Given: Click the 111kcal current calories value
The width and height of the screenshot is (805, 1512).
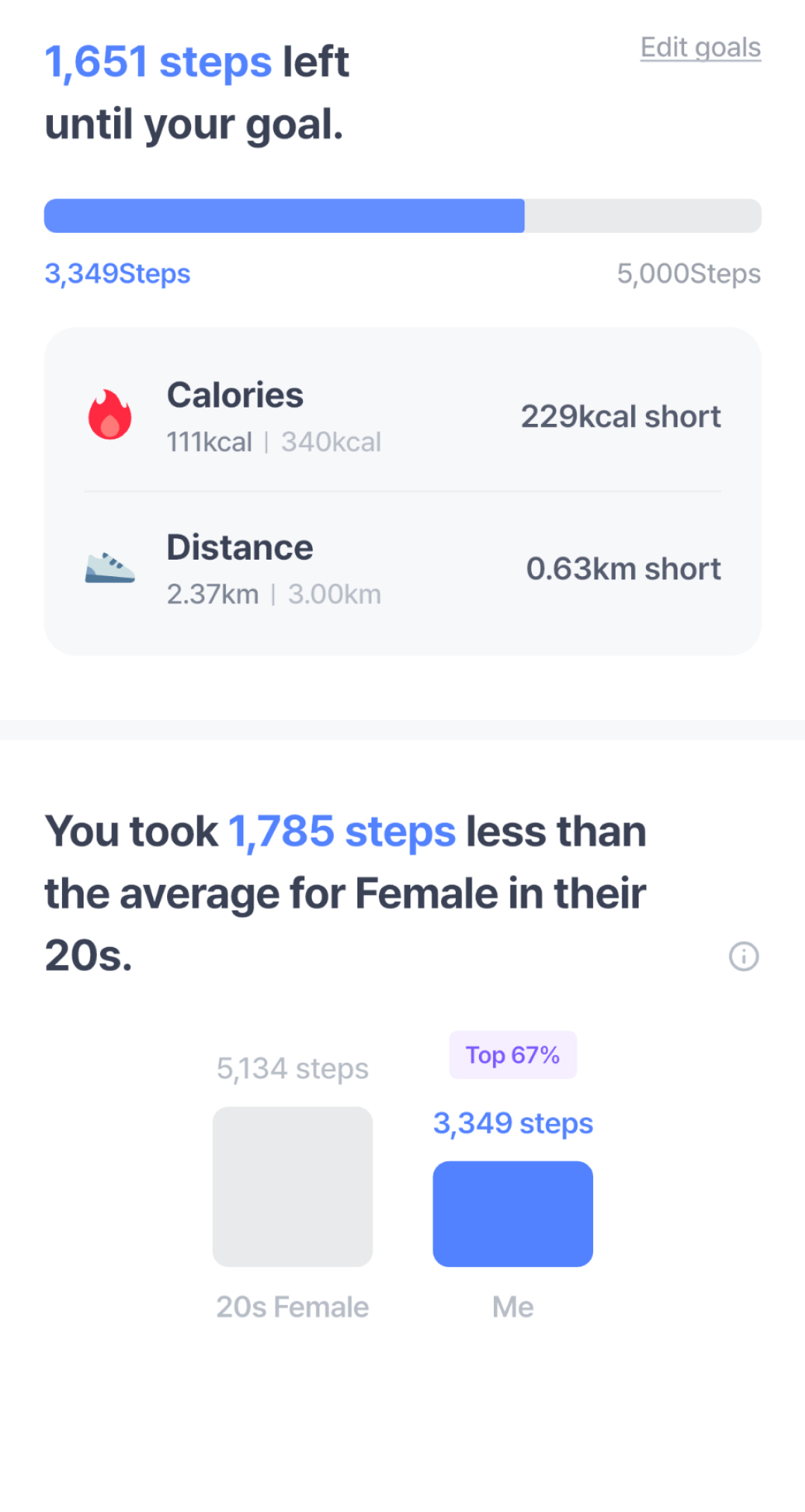Looking at the screenshot, I should [x=210, y=443].
